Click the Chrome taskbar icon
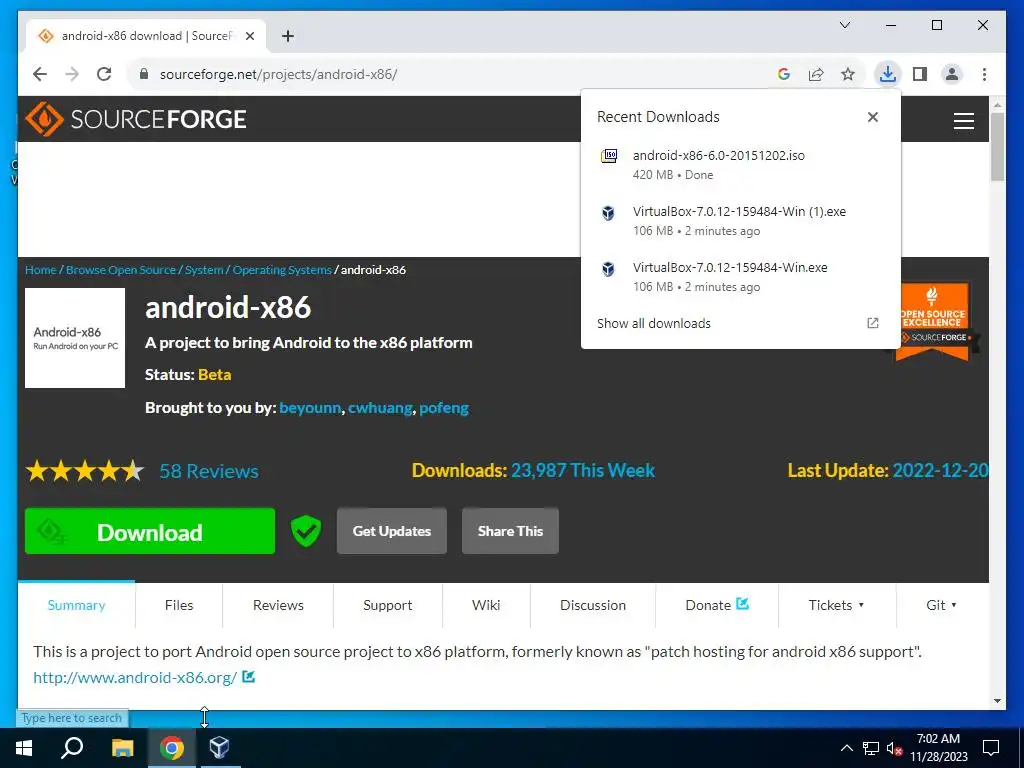The width and height of the screenshot is (1024, 768). [172, 748]
